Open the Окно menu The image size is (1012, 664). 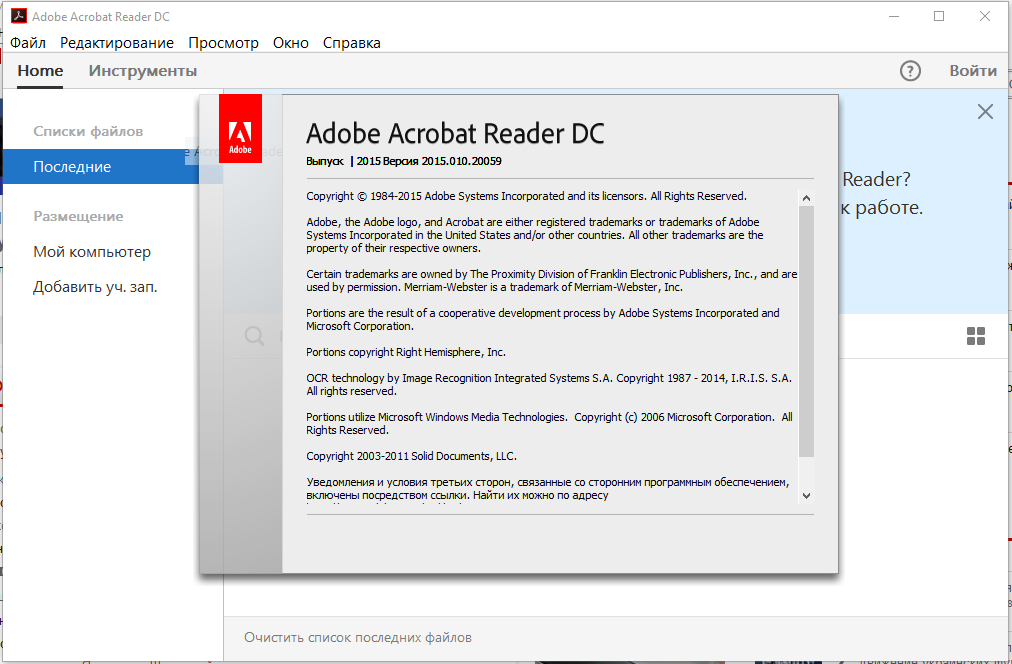click(x=290, y=43)
